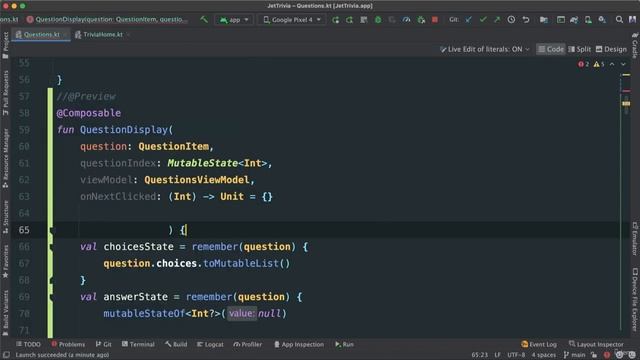Click the red error stripe marker on scrollbar
Viewport: 640px width, 360px height.
(626, 91)
